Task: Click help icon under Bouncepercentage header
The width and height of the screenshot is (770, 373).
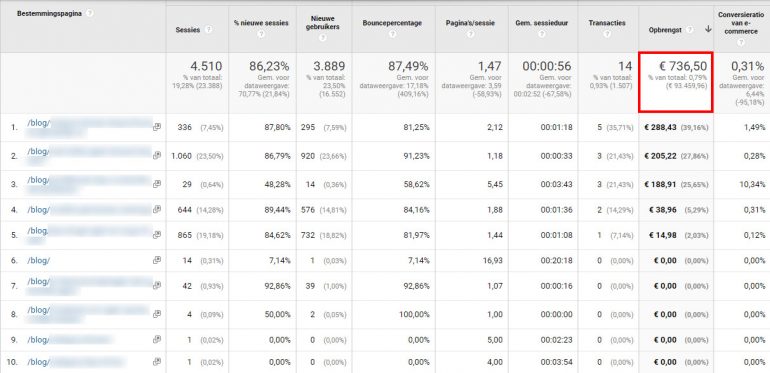Action: 392,34
